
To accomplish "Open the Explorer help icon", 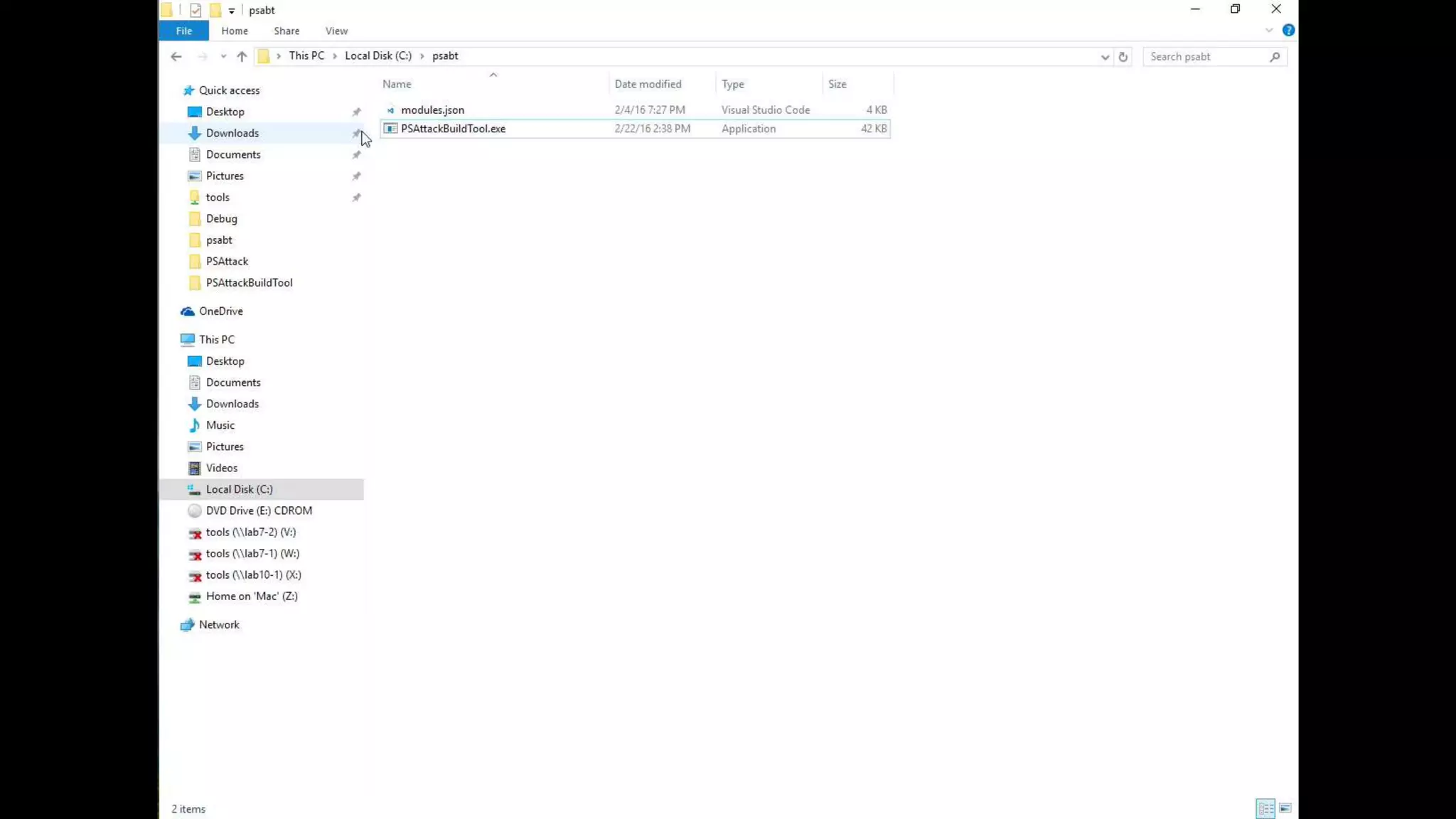I will click(x=1288, y=30).
